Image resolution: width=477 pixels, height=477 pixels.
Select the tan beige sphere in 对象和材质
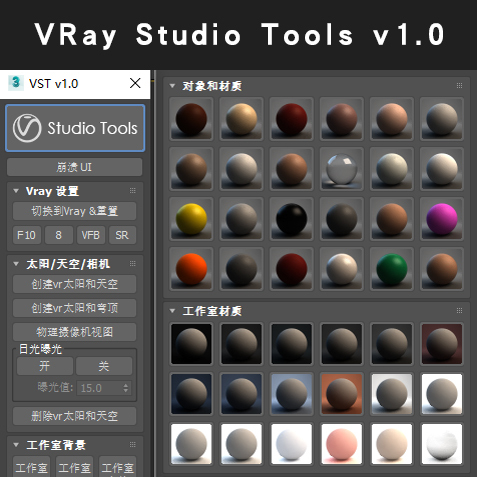(241, 119)
